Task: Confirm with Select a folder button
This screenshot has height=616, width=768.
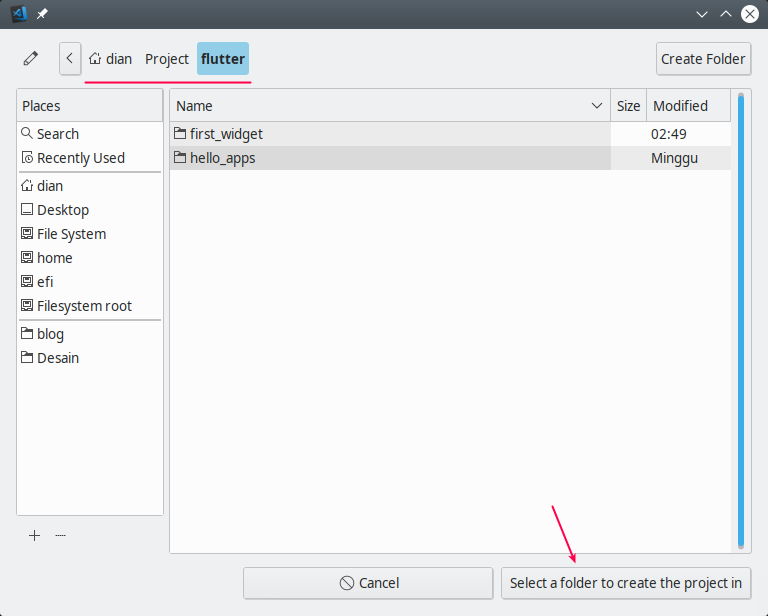Action: (x=625, y=583)
